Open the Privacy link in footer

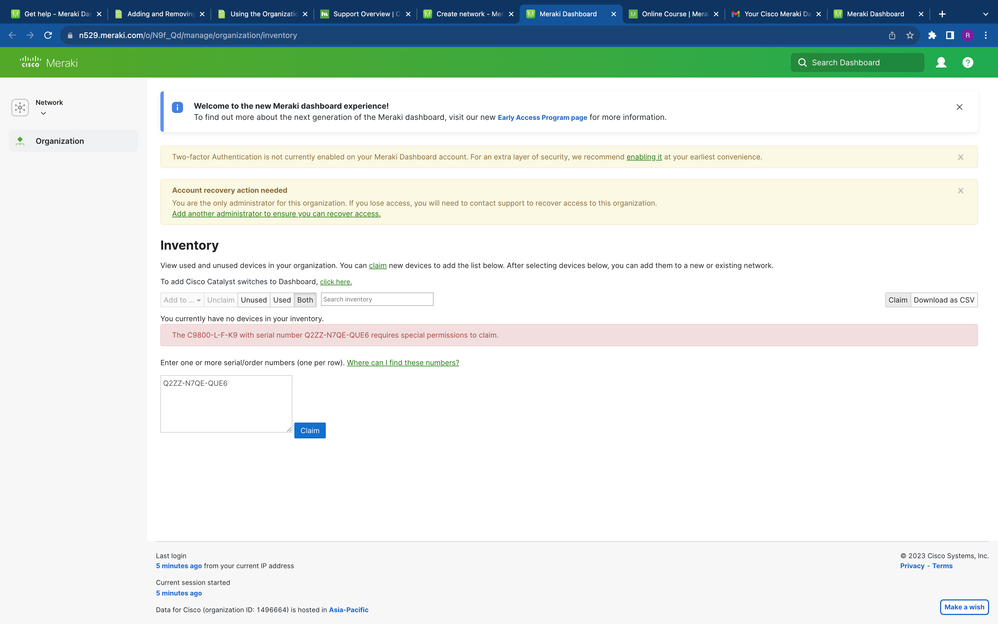point(912,566)
